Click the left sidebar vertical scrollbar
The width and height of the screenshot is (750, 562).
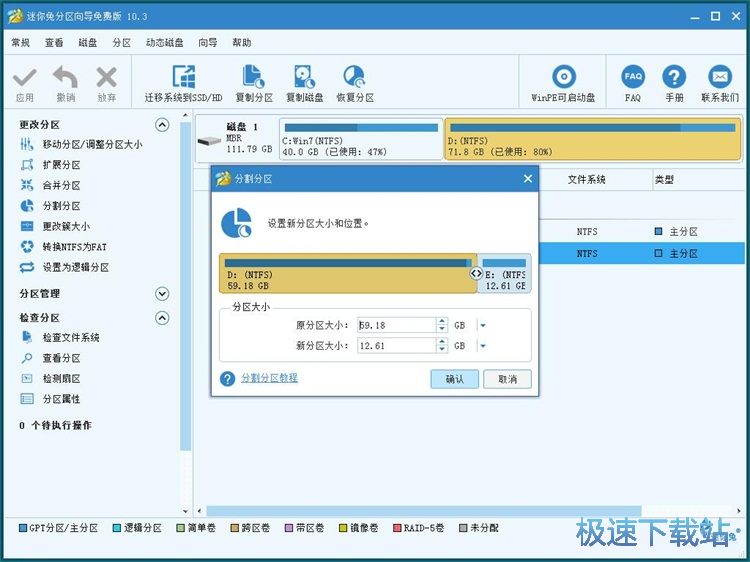(185, 286)
